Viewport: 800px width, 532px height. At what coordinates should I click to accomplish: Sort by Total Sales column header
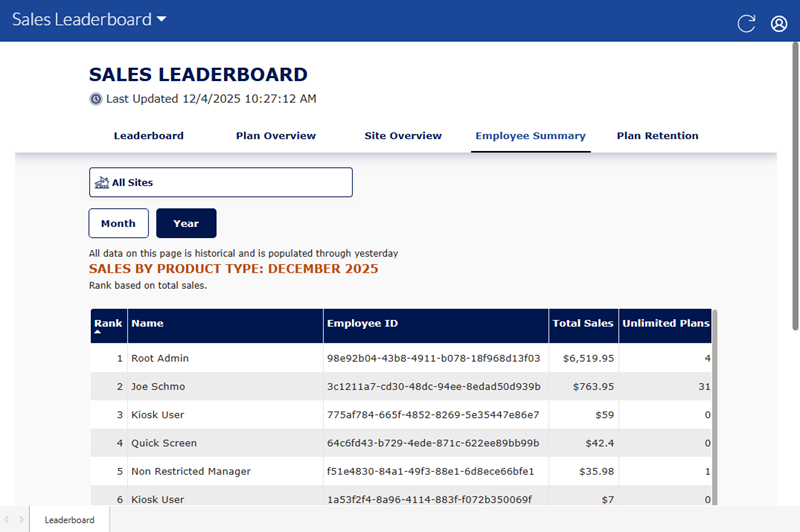point(583,324)
